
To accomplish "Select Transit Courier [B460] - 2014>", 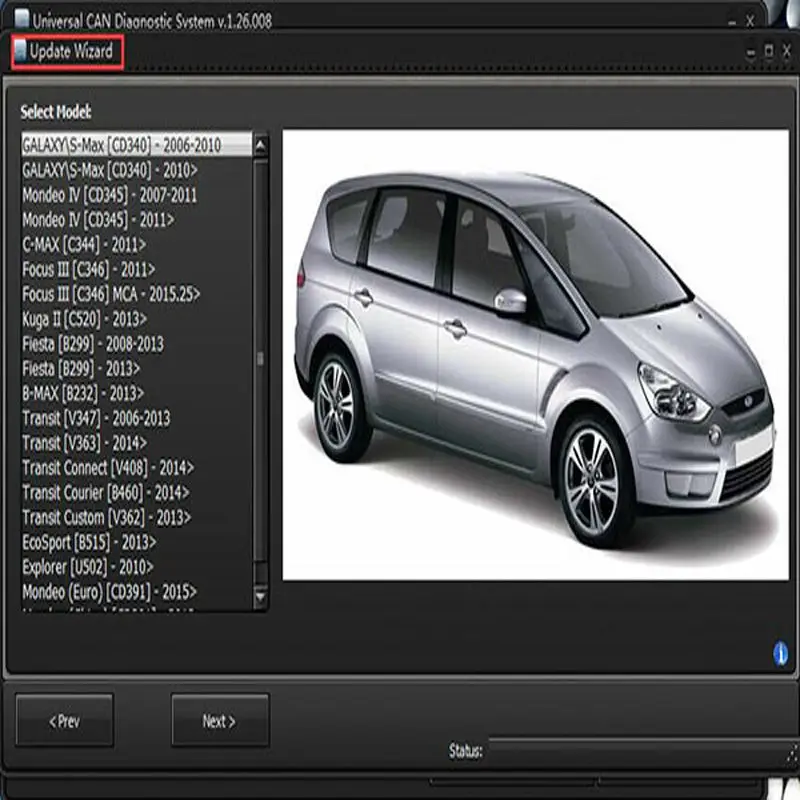I will coord(136,493).
